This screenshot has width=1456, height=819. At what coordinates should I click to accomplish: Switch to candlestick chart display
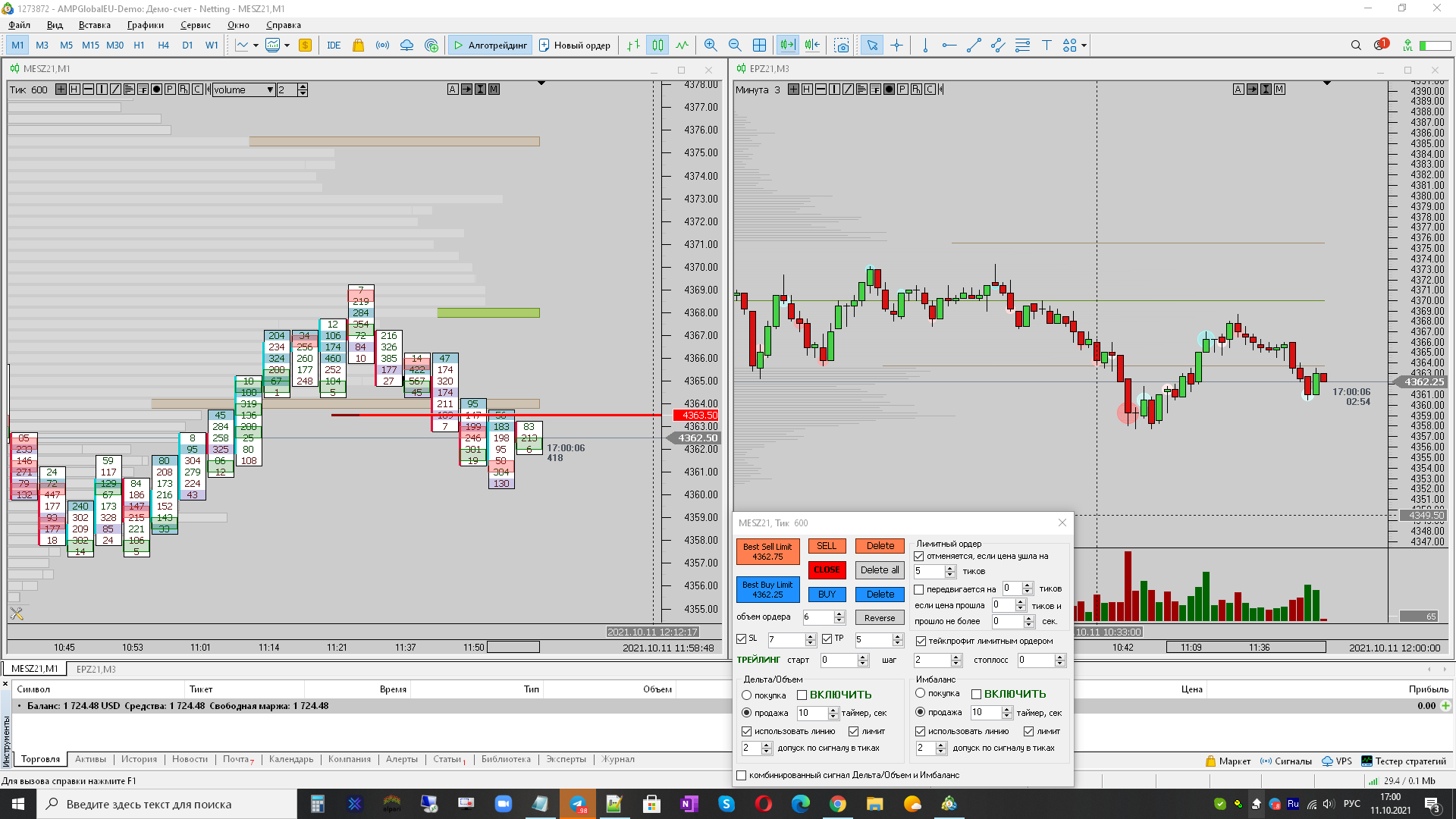657,45
